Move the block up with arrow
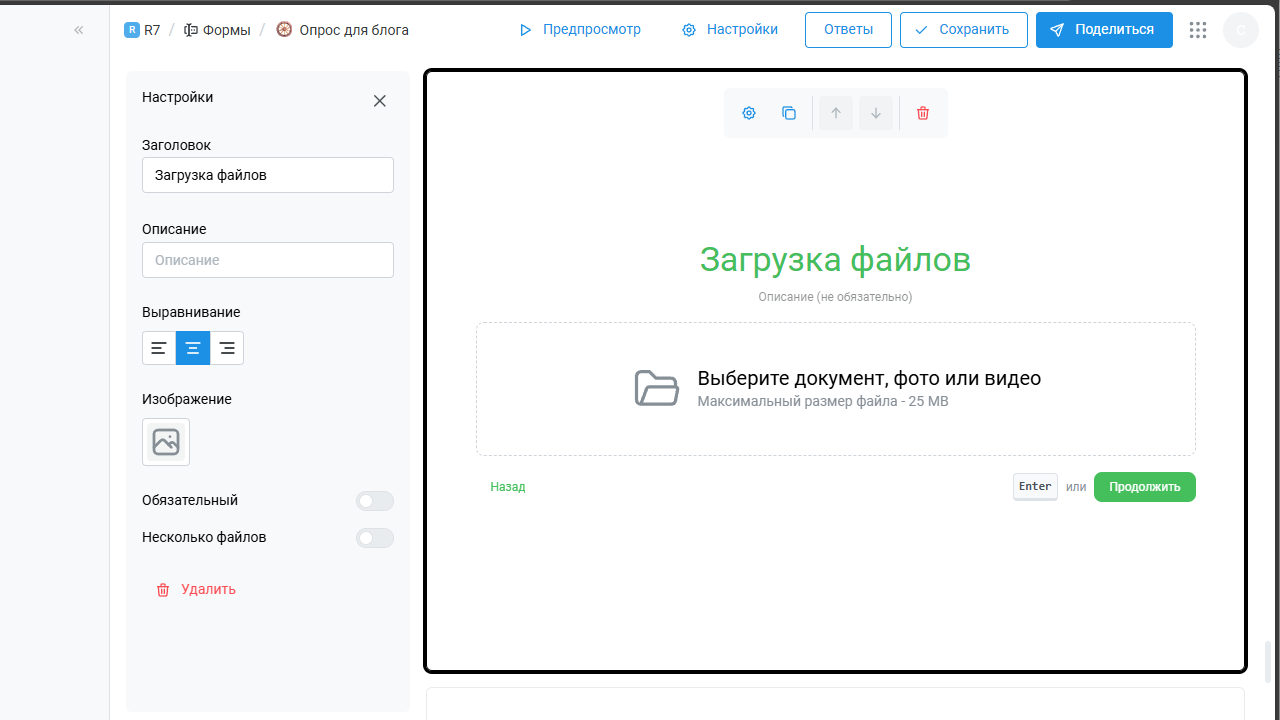The image size is (1280, 720). click(836, 113)
